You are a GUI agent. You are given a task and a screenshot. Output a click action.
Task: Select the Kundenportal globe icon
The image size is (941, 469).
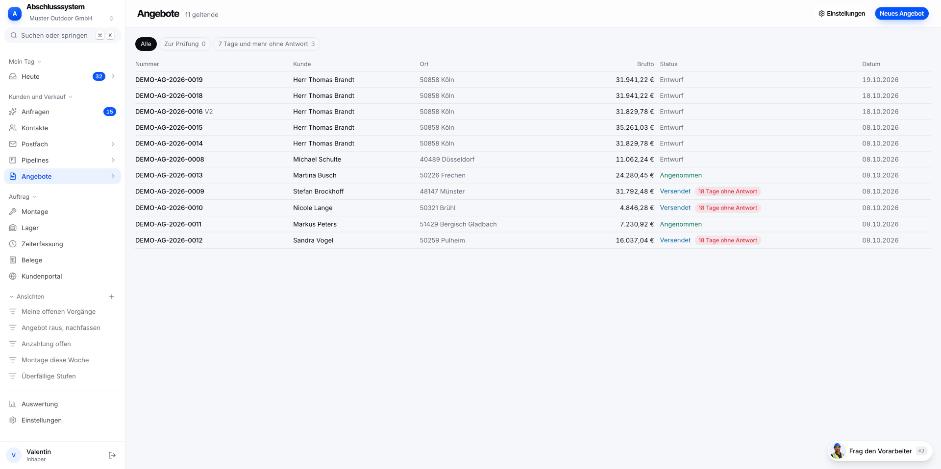pos(13,276)
